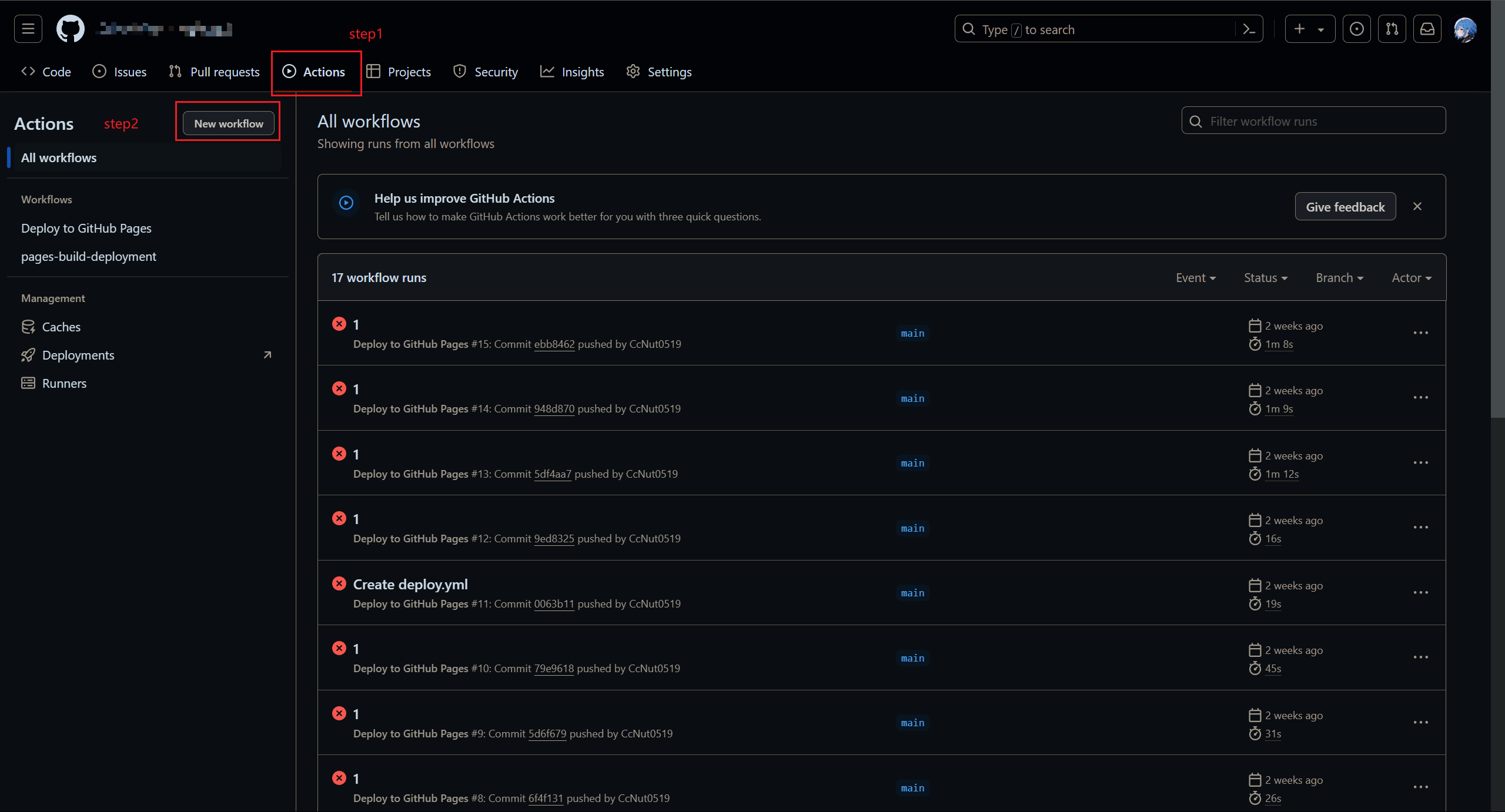
Task: Click the plus create new icon
Action: click(x=1299, y=29)
